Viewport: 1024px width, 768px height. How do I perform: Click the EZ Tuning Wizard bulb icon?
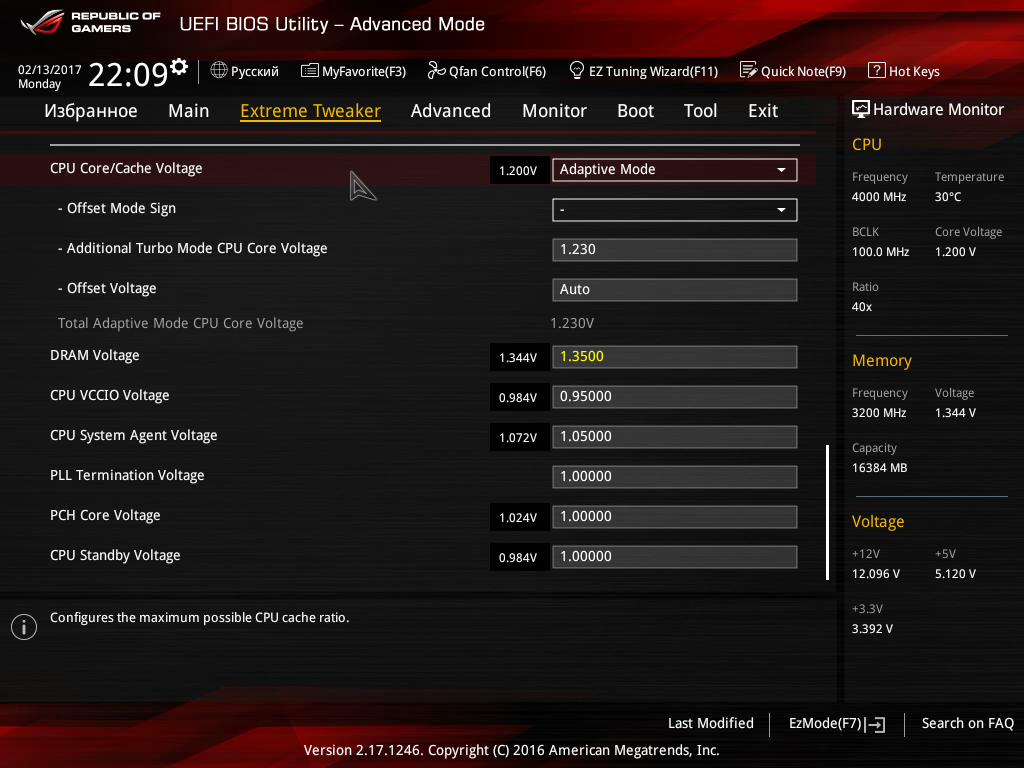click(x=577, y=70)
